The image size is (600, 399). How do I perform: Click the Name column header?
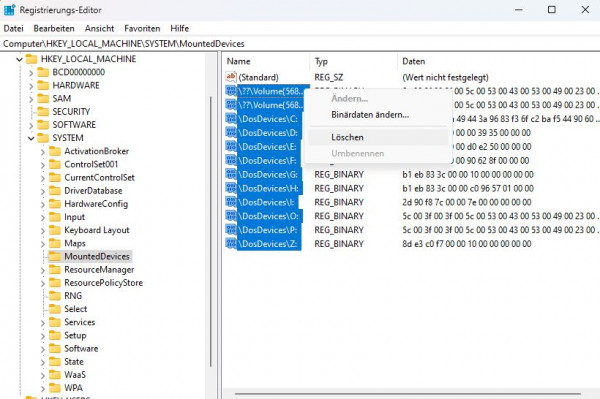pyautogui.click(x=267, y=62)
